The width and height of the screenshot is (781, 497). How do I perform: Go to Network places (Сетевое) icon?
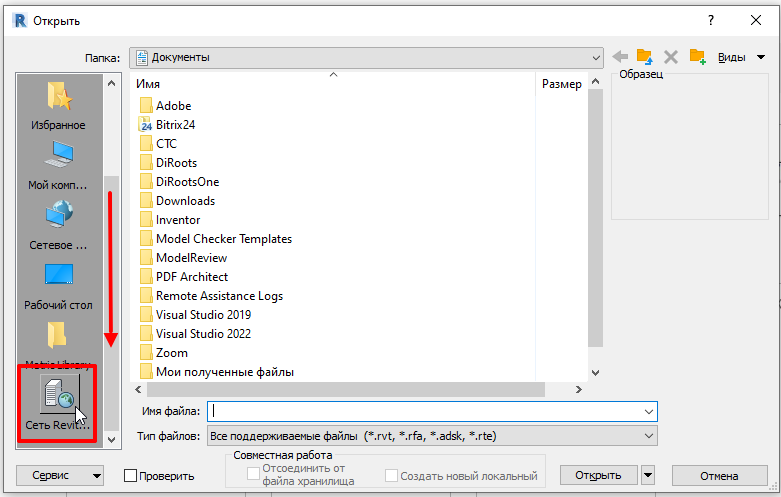(x=58, y=222)
